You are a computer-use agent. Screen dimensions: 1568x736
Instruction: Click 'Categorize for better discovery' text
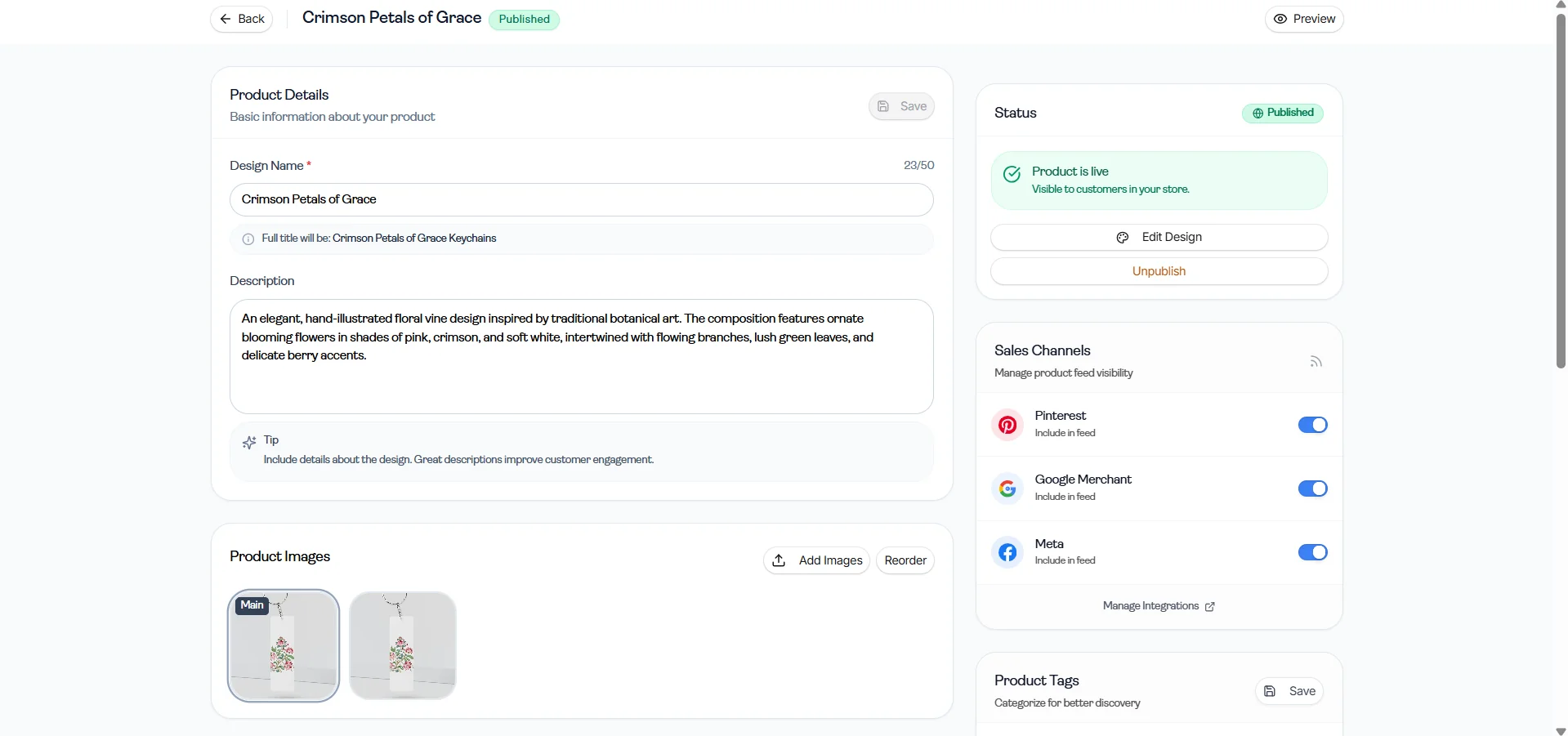point(1067,703)
